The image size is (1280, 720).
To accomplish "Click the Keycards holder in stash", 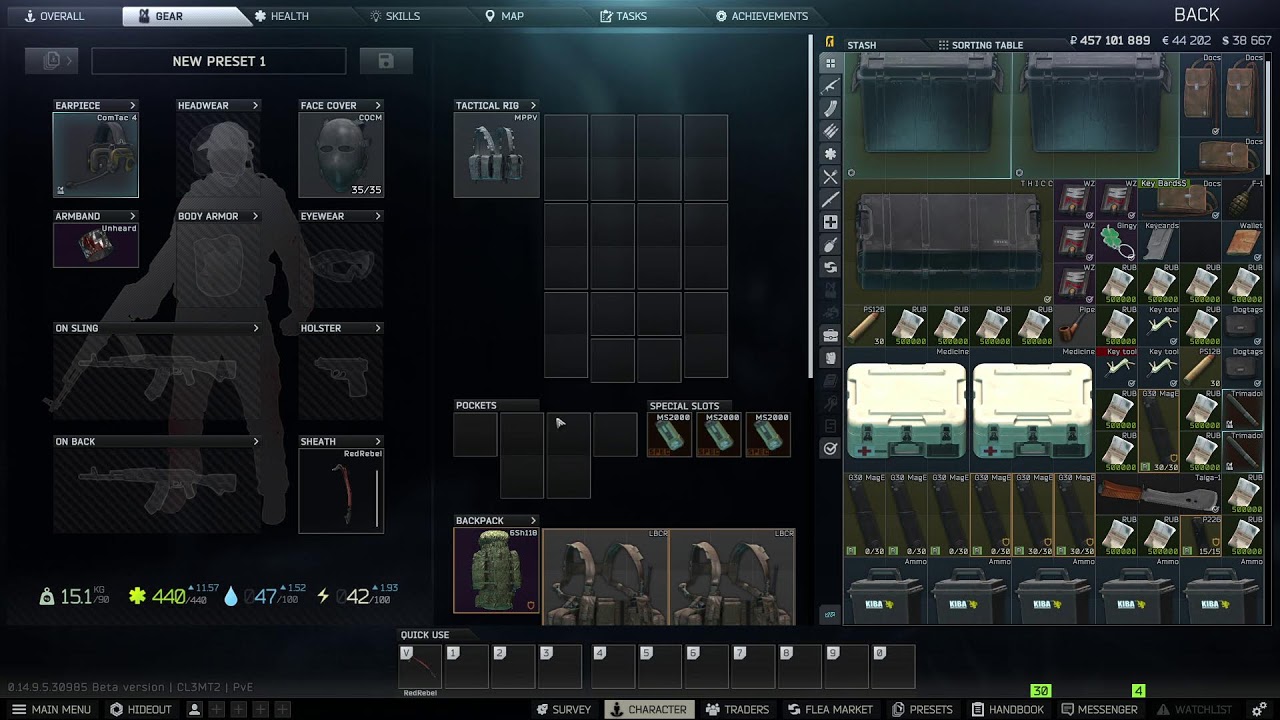I will [1160, 242].
